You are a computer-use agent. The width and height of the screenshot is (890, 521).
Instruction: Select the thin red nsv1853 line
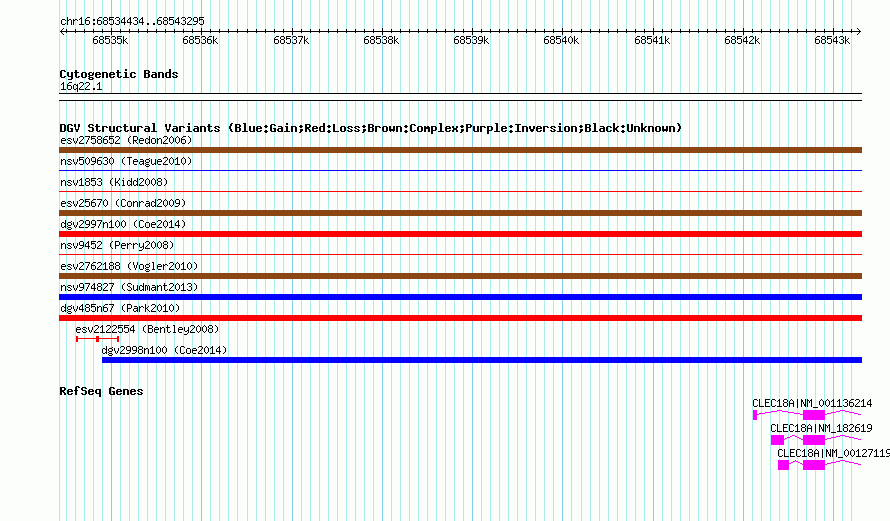point(460,191)
